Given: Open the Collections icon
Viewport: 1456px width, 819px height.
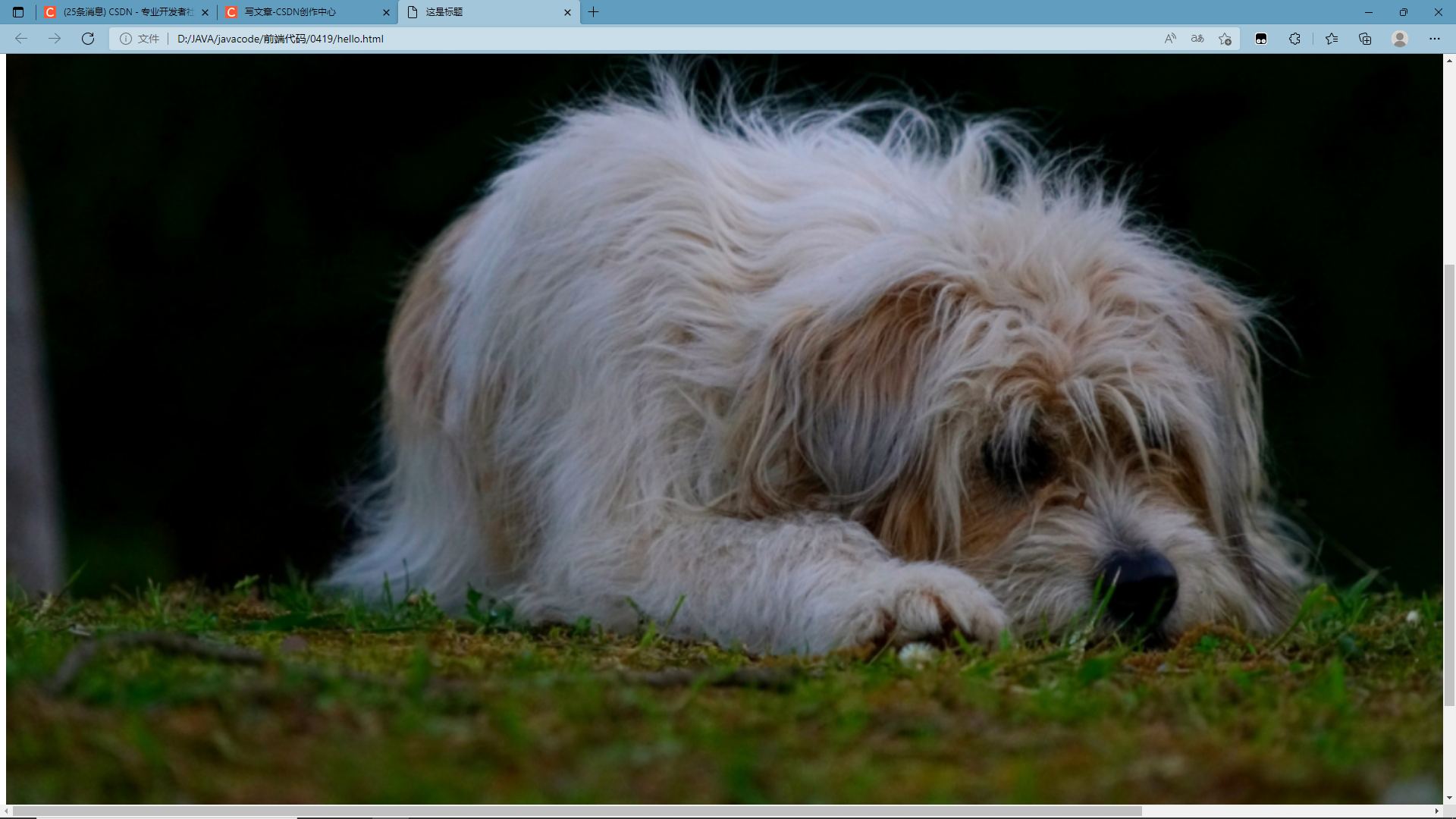Looking at the screenshot, I should (1365, 39).
